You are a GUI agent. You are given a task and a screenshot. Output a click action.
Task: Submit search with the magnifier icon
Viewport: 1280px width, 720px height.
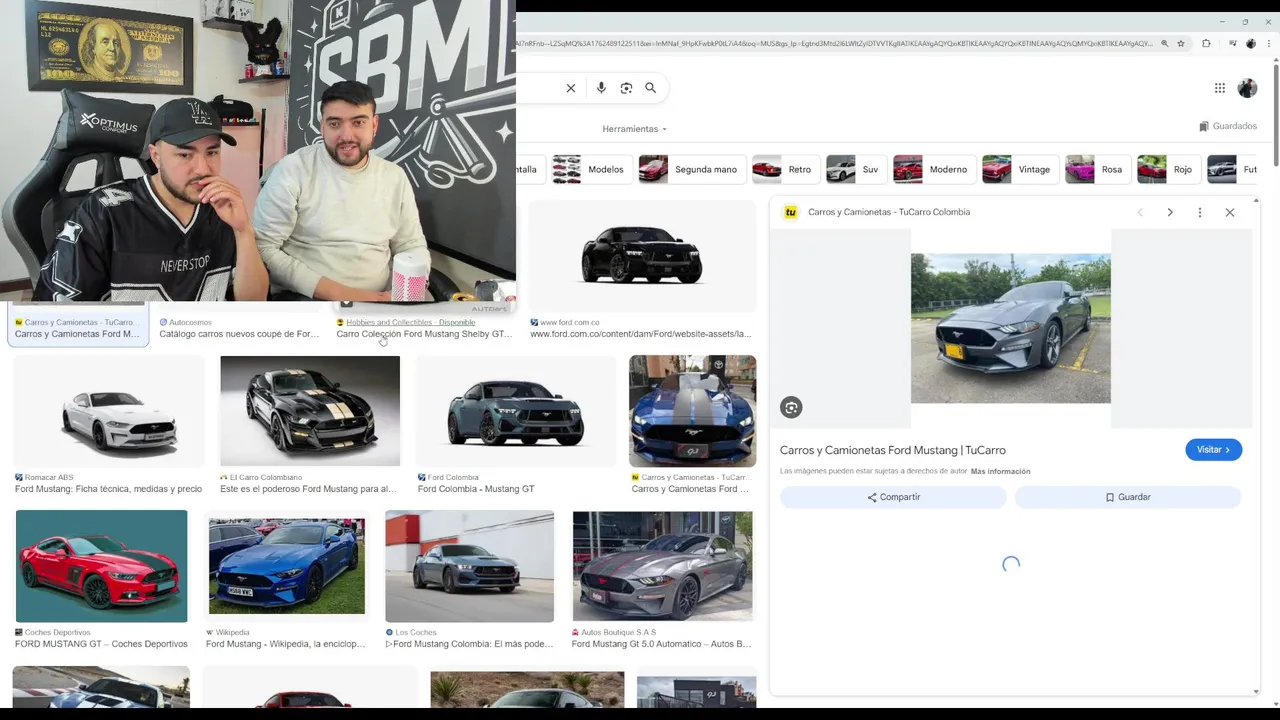click(x=651, y=88)
